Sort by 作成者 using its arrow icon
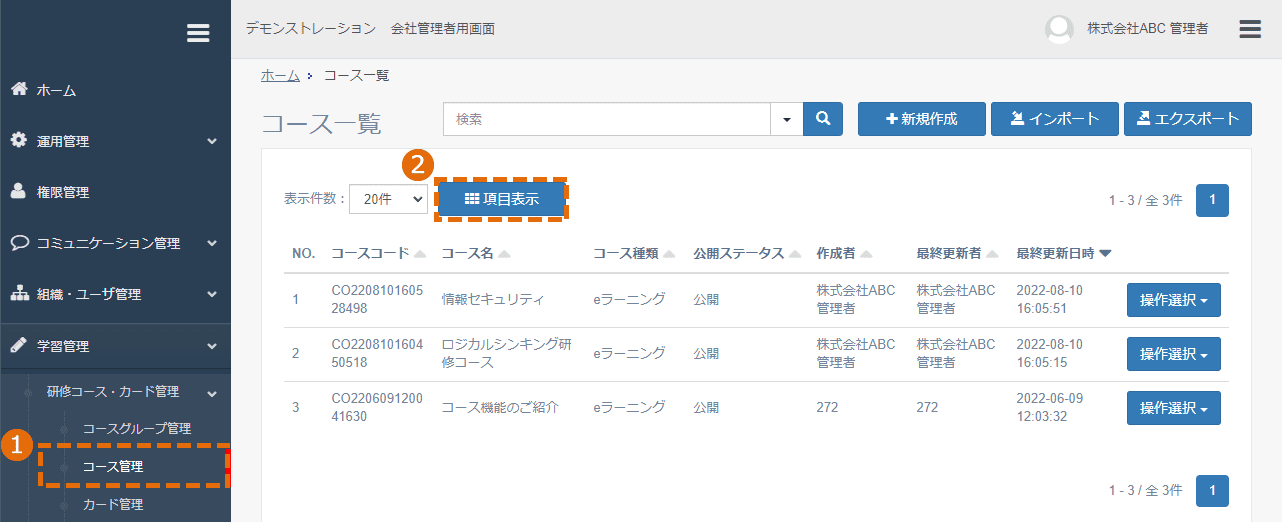This screenshot has height=522, width=1282. (866, 254)
